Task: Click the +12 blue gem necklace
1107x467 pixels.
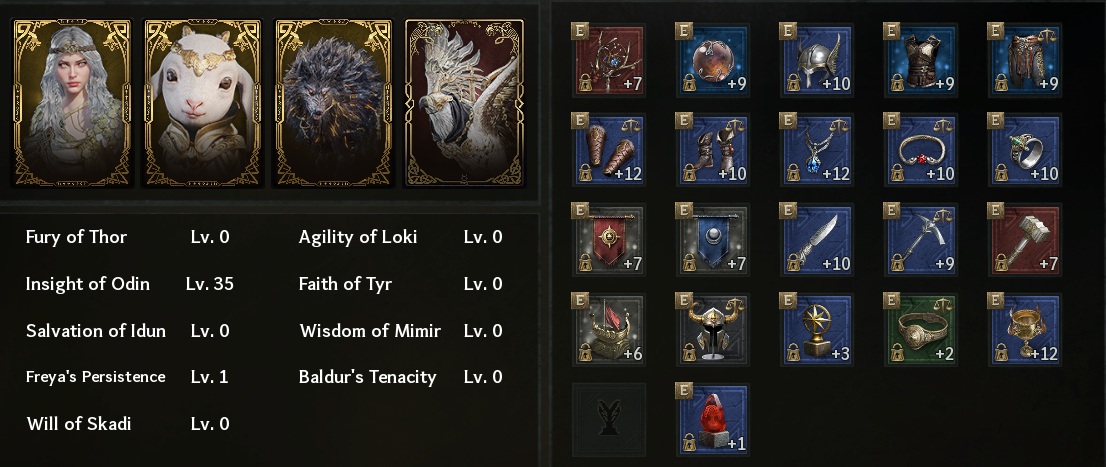Action: pos(816,150)
